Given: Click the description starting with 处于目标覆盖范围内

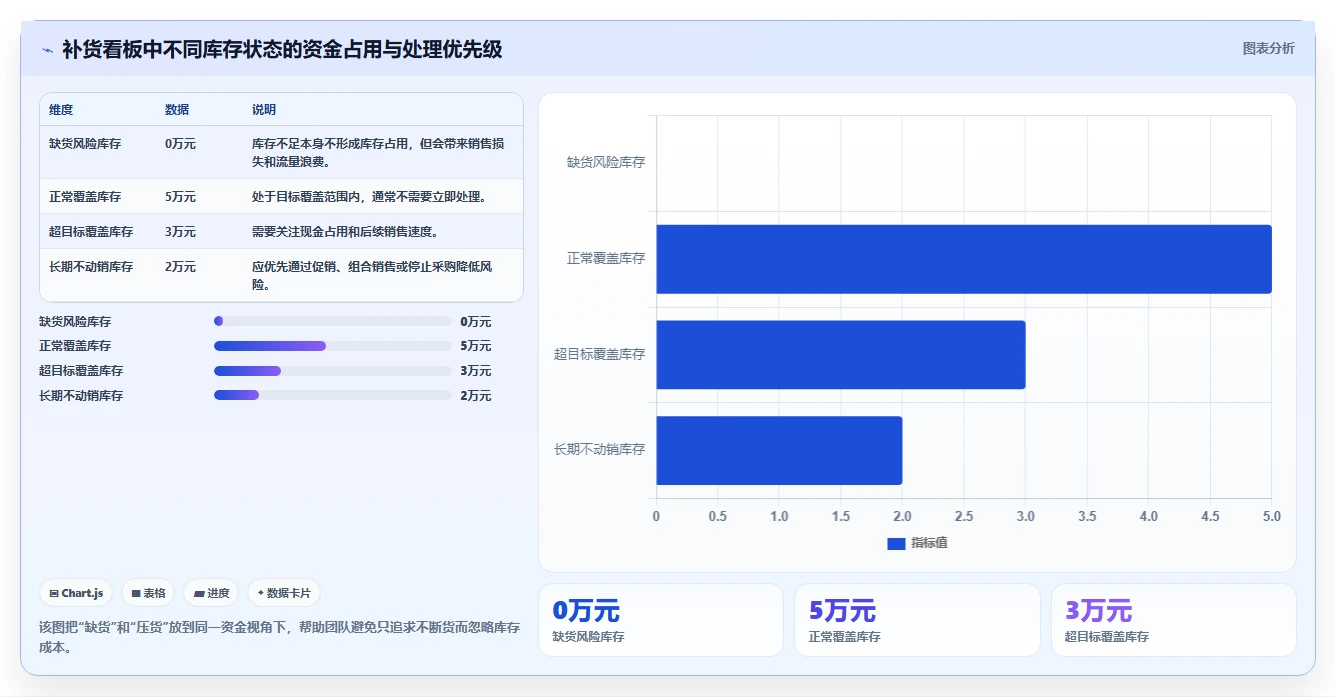Looking at the screenshot, I should [x=369, y=197].
